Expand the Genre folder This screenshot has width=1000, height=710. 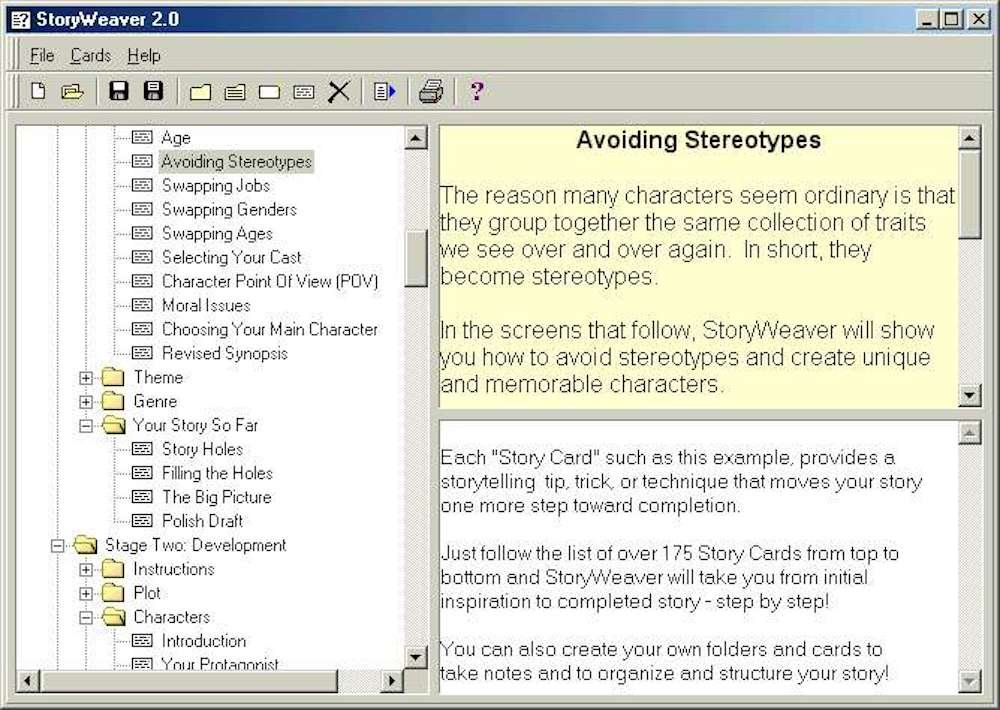pyautogui.click(x=86, y=402)
